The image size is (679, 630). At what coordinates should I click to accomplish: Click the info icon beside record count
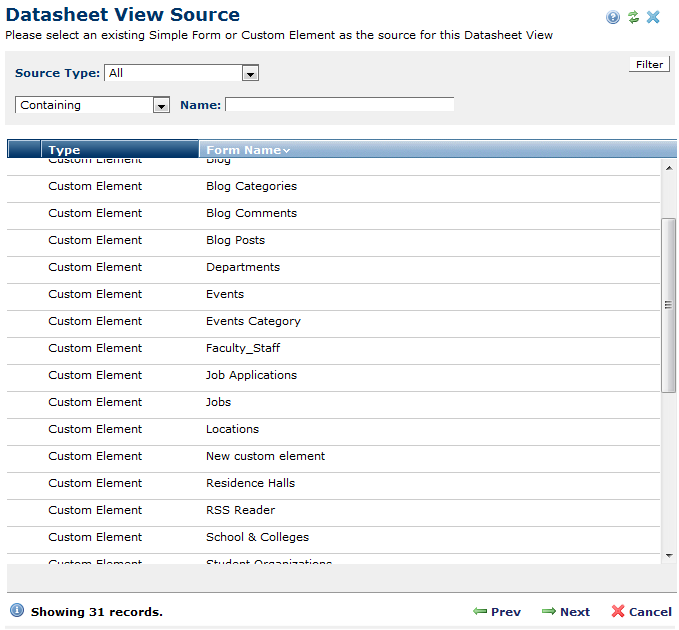[x=17, y=610]
